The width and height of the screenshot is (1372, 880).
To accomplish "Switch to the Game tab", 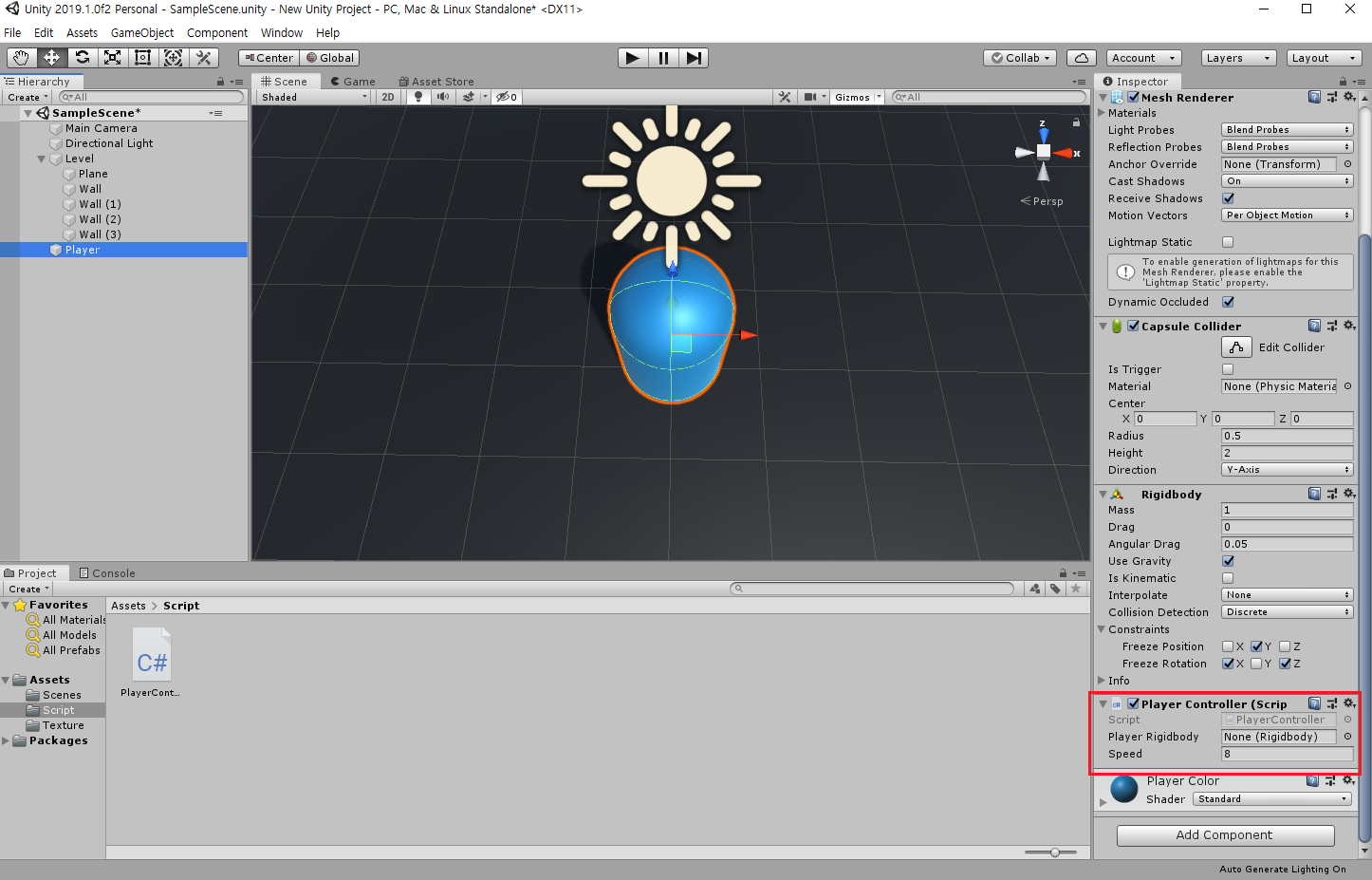I will click(353, 82).
